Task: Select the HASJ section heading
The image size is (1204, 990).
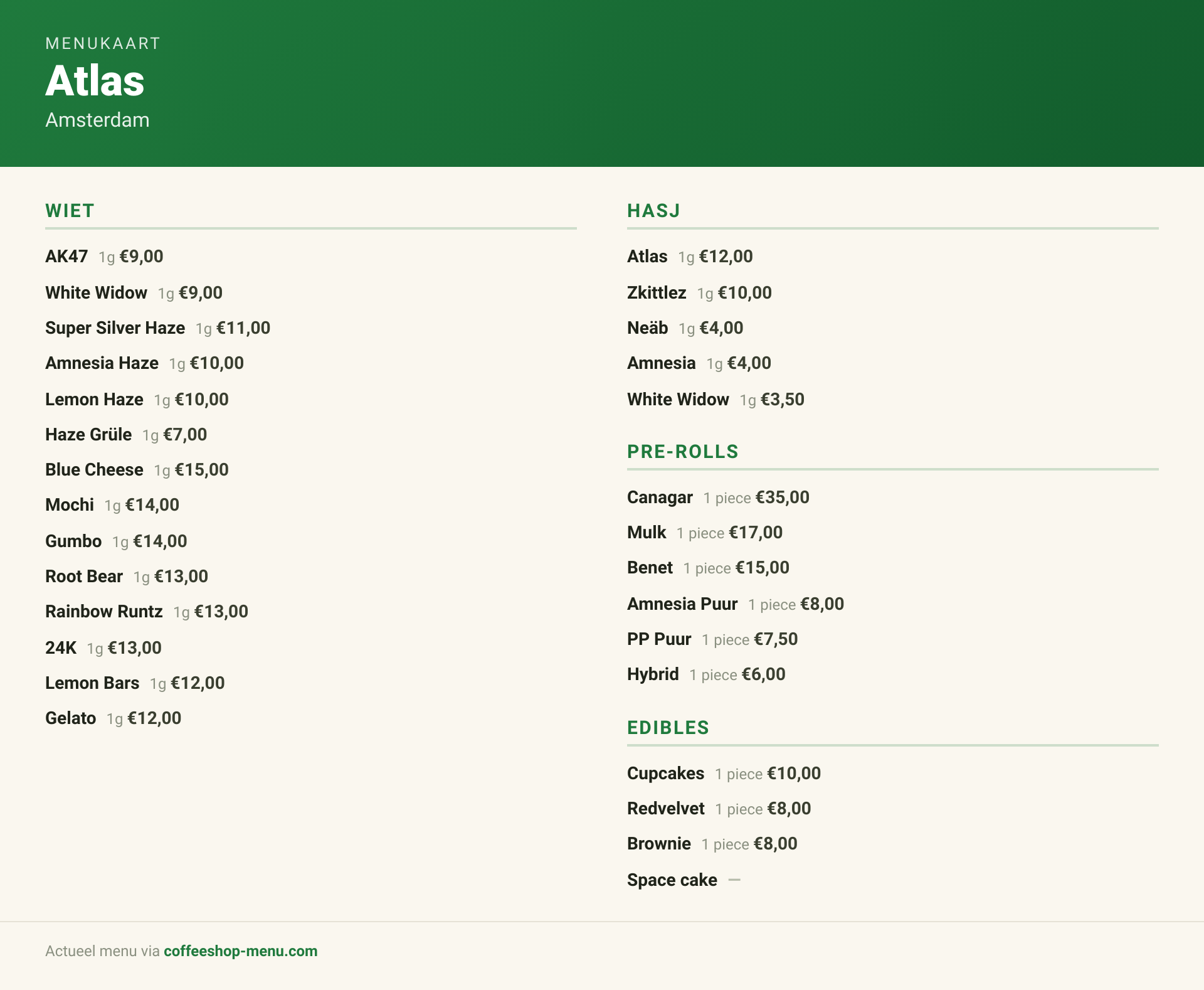Action: click(x=653, y=211)
